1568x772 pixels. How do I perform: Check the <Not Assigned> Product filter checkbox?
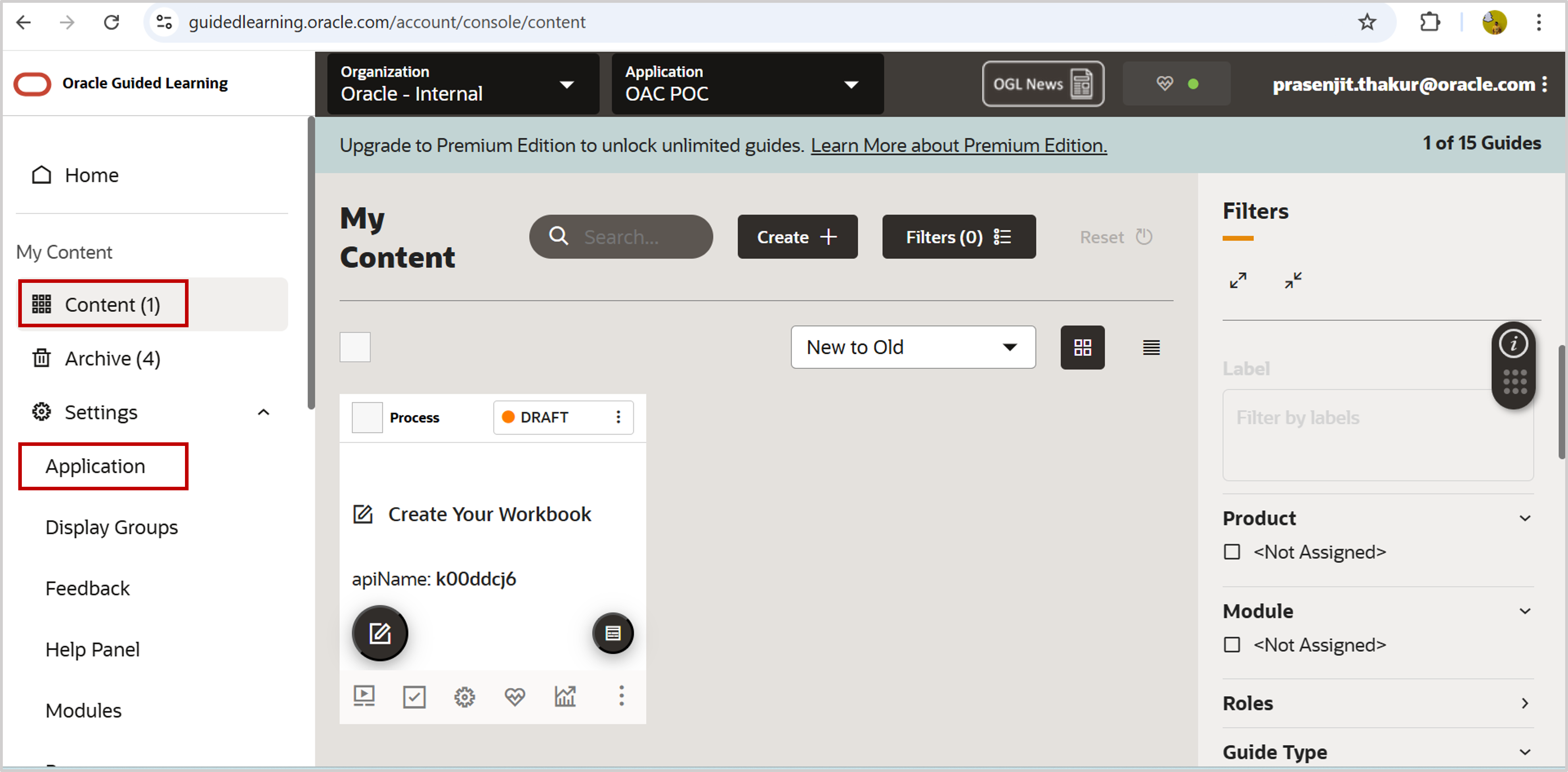coord(1232,551)
